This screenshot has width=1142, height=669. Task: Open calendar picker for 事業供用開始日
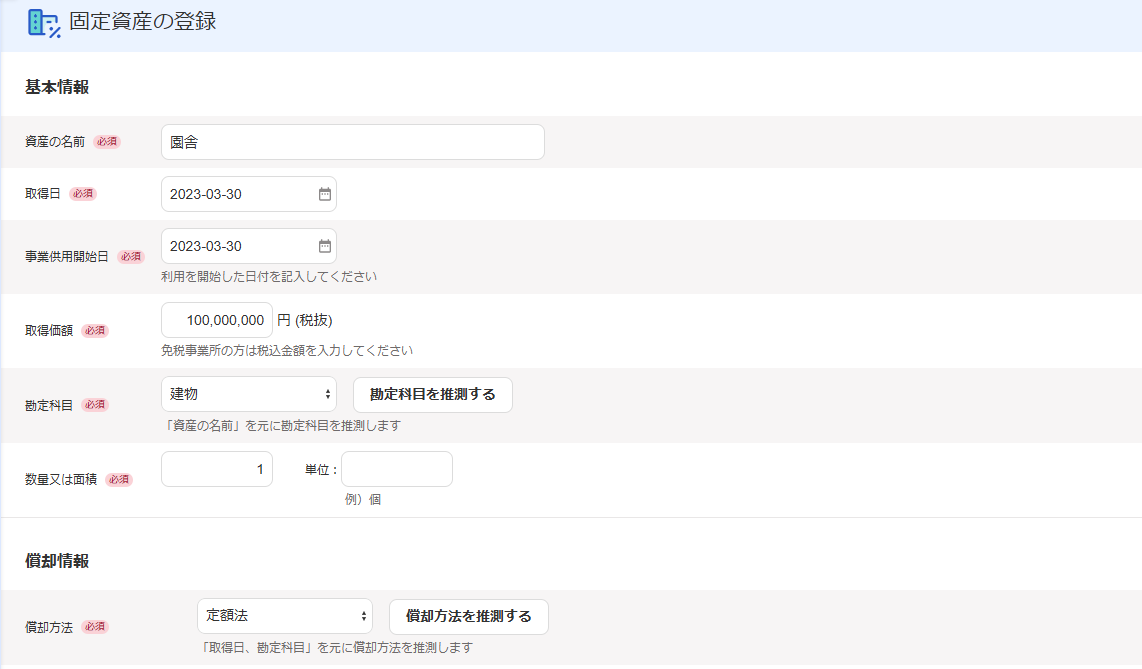pyautogui.click(x=325, y=246)
